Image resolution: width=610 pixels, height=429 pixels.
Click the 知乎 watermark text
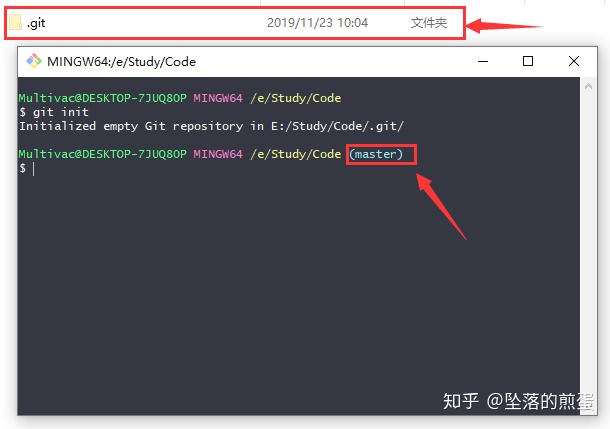[x=461, y=401]
